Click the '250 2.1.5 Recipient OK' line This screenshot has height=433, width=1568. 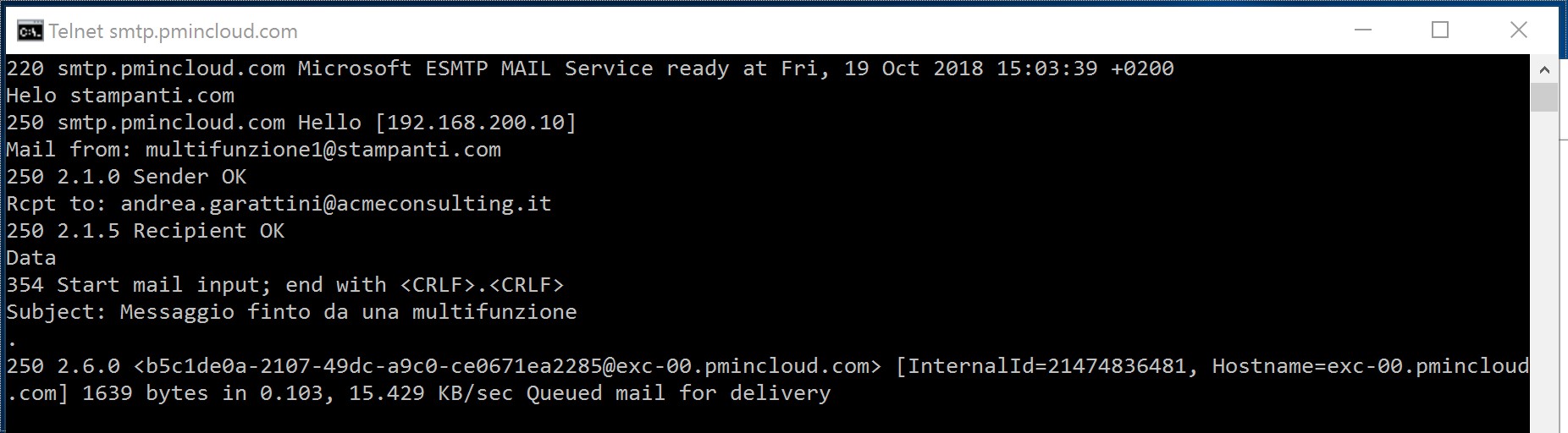click(146, 231)
